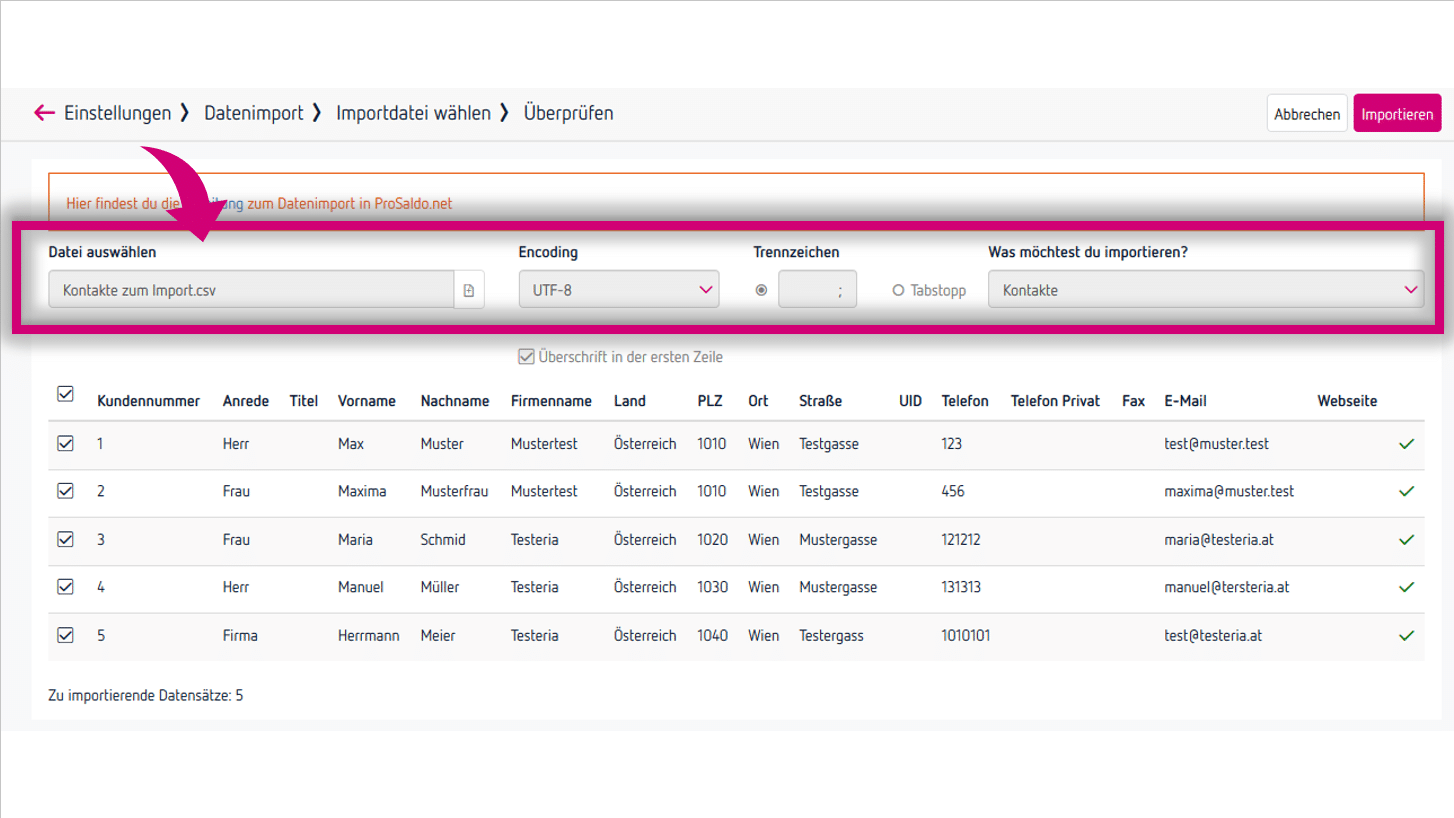Click green checkmark in Maxima Musterfrau row

tap(1406, 492)
